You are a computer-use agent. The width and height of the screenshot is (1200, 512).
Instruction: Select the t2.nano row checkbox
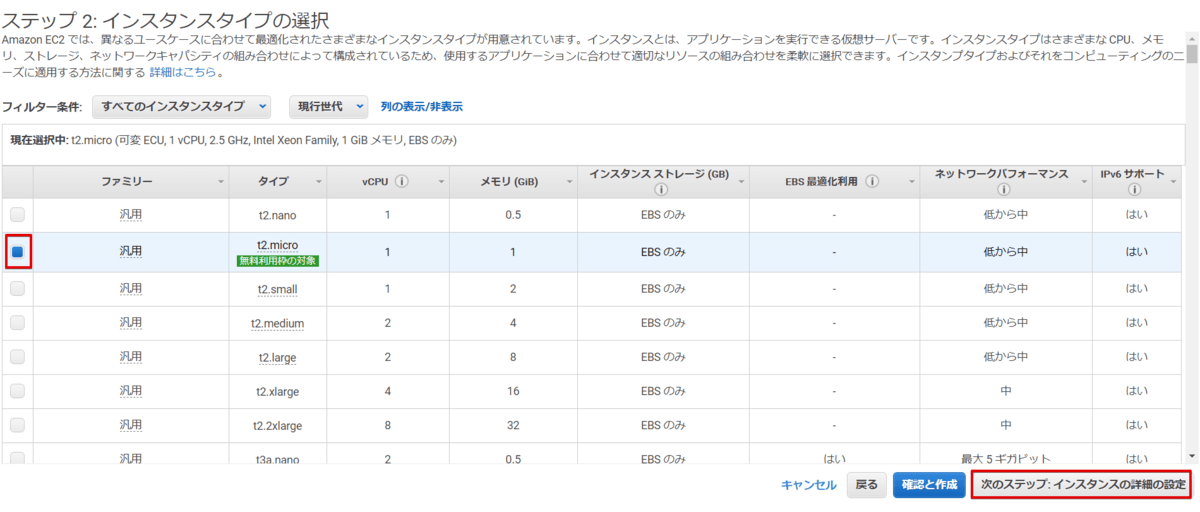(17, 214)
